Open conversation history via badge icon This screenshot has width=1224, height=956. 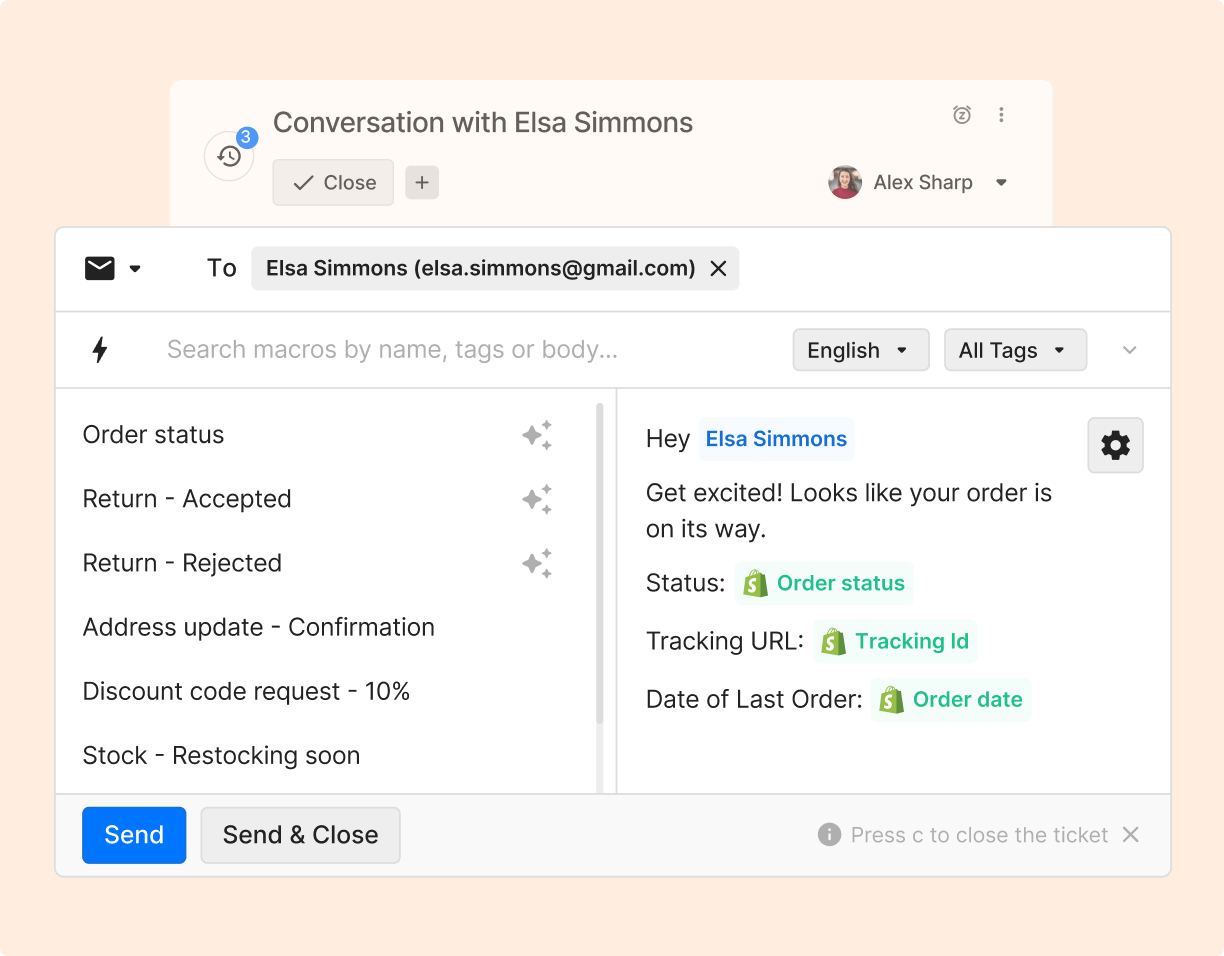[x=229, y=155]
